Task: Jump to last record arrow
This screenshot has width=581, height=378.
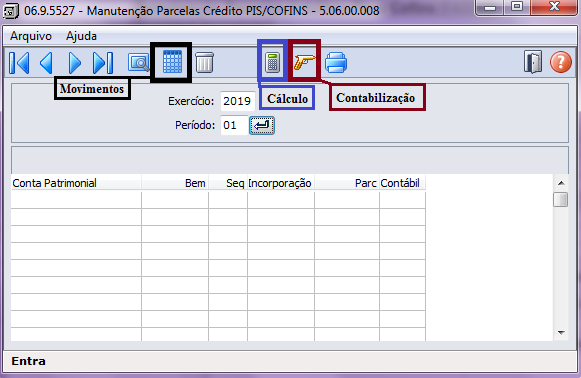Action: tap(103, 63)
